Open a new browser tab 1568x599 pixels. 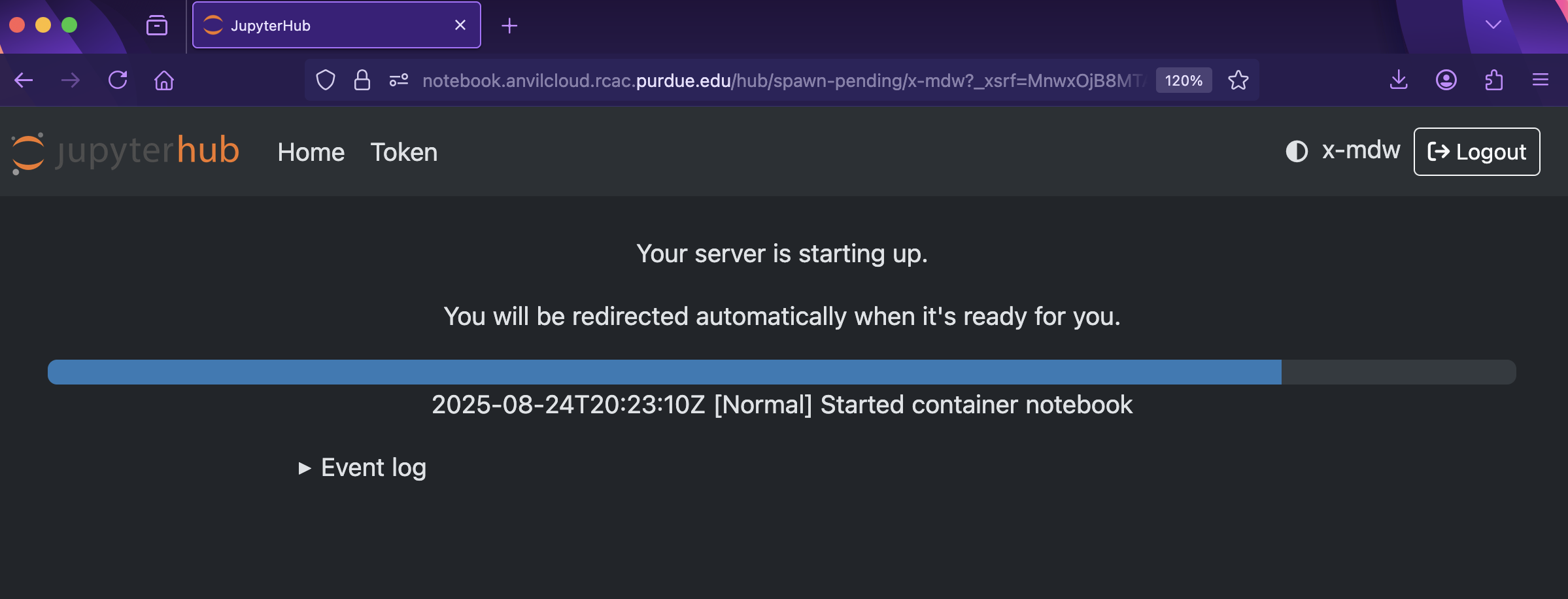(509, 26)
